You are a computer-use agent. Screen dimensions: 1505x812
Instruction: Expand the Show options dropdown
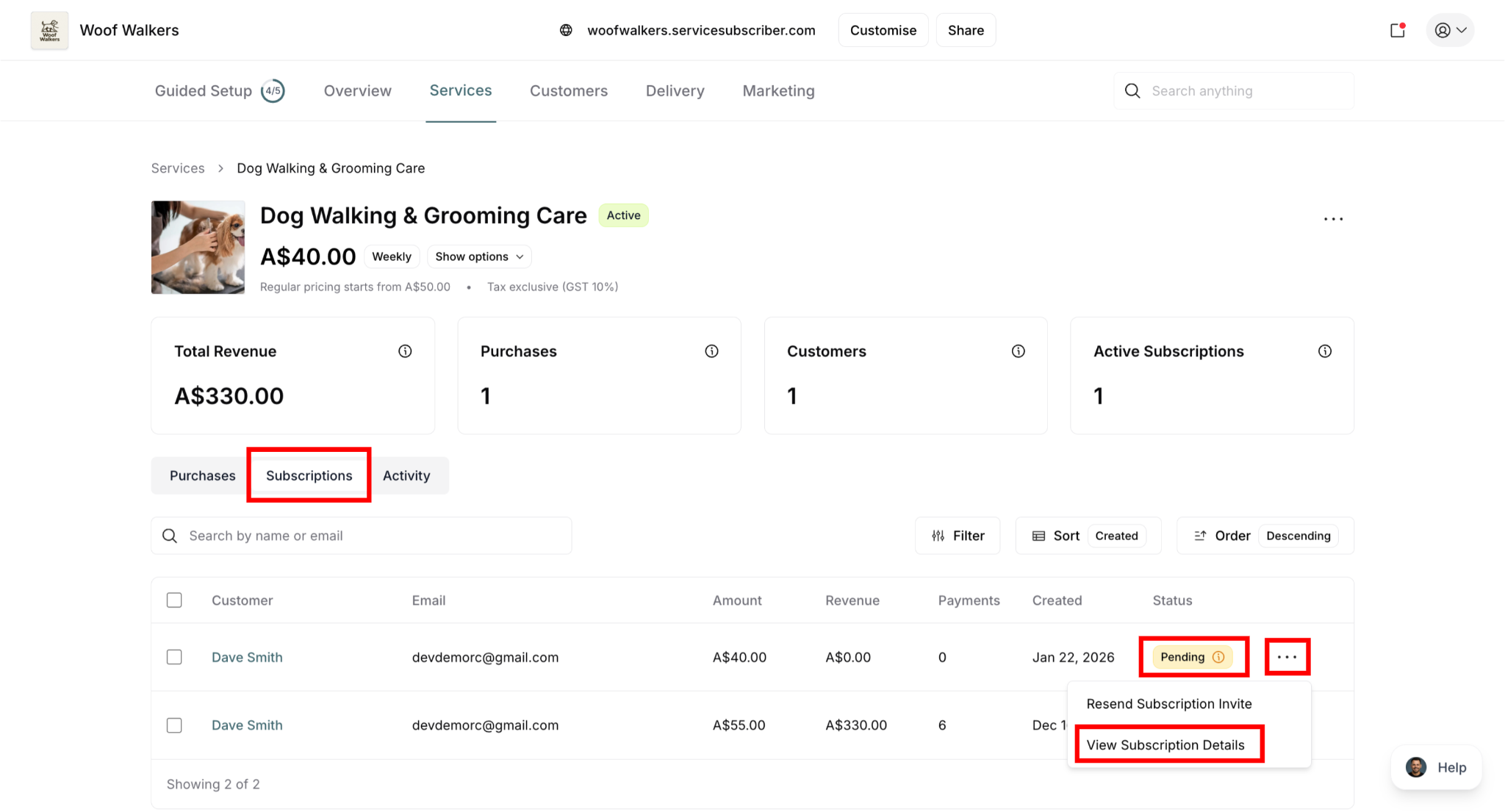point(479,256)
